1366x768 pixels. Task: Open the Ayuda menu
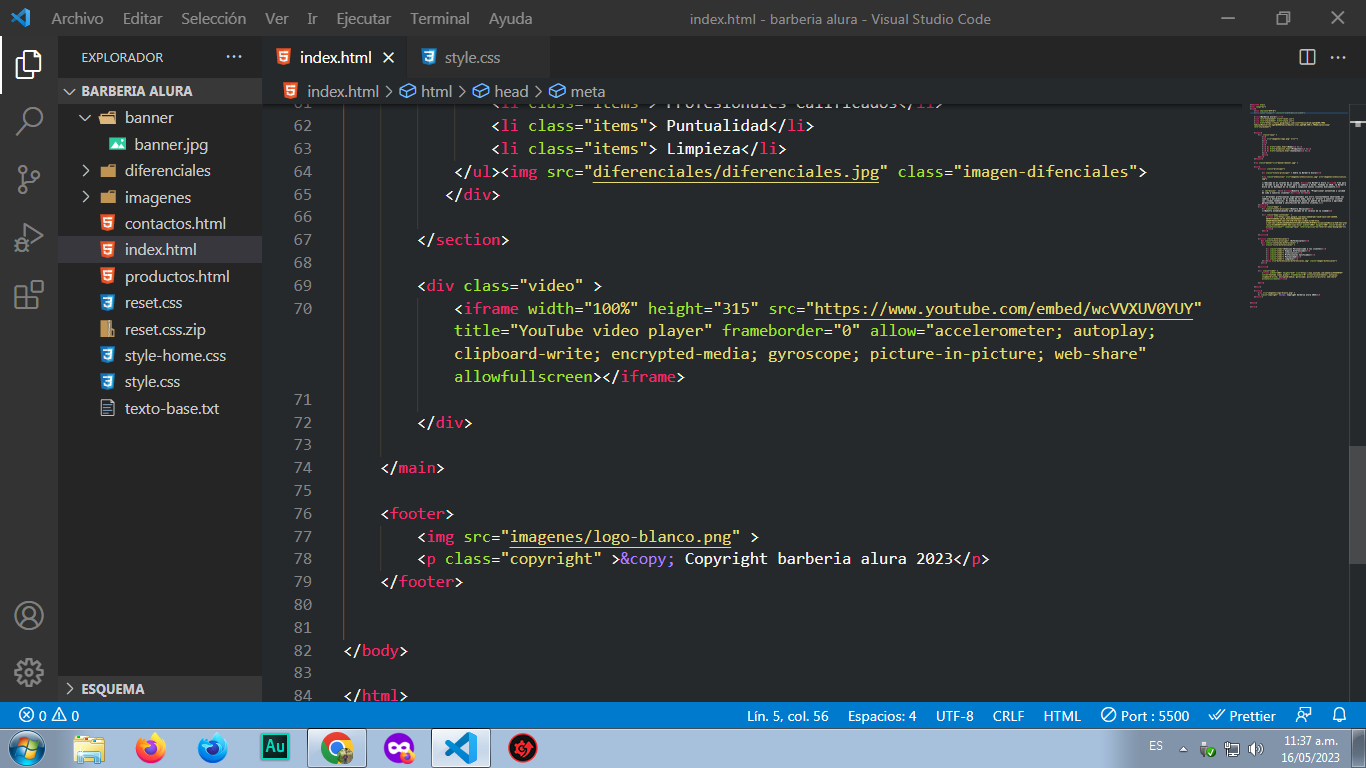pos(510,18)
